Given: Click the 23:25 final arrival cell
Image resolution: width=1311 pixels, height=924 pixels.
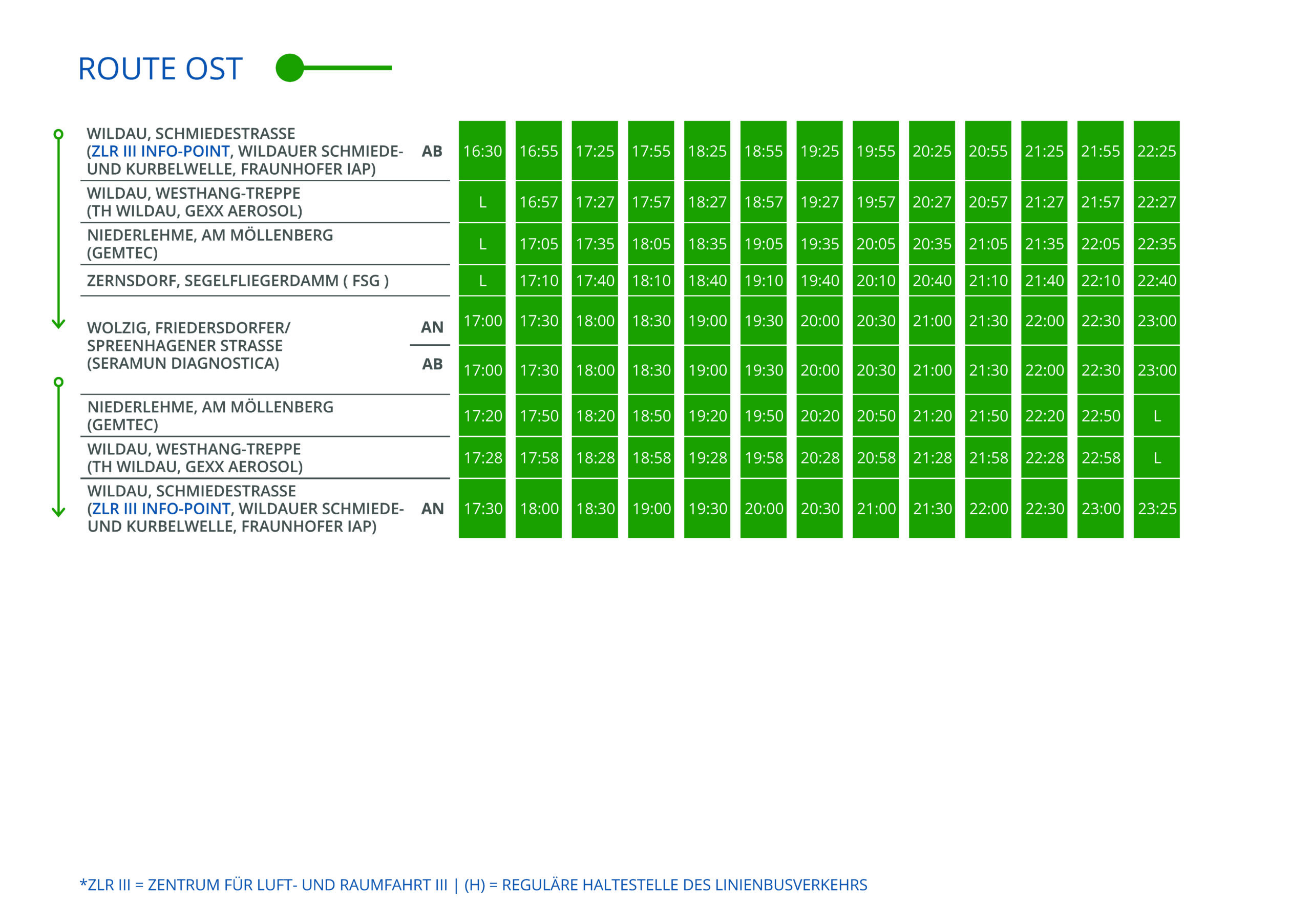Looking at the screenshot, I should point(1157,509).
